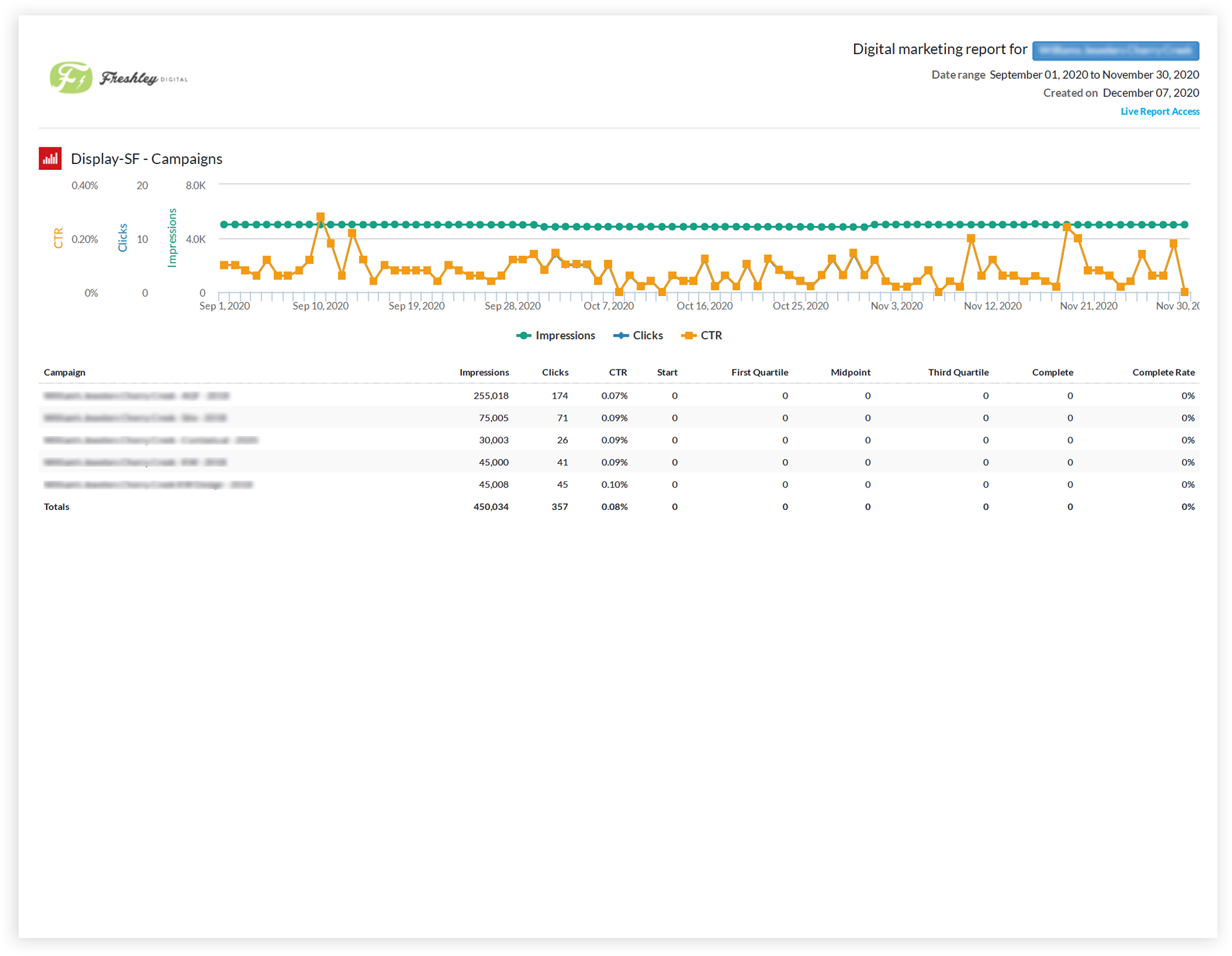Screen dimensions: 1232x956
Task: Click the blue Clicks legend marker
Action: point(621,335)
